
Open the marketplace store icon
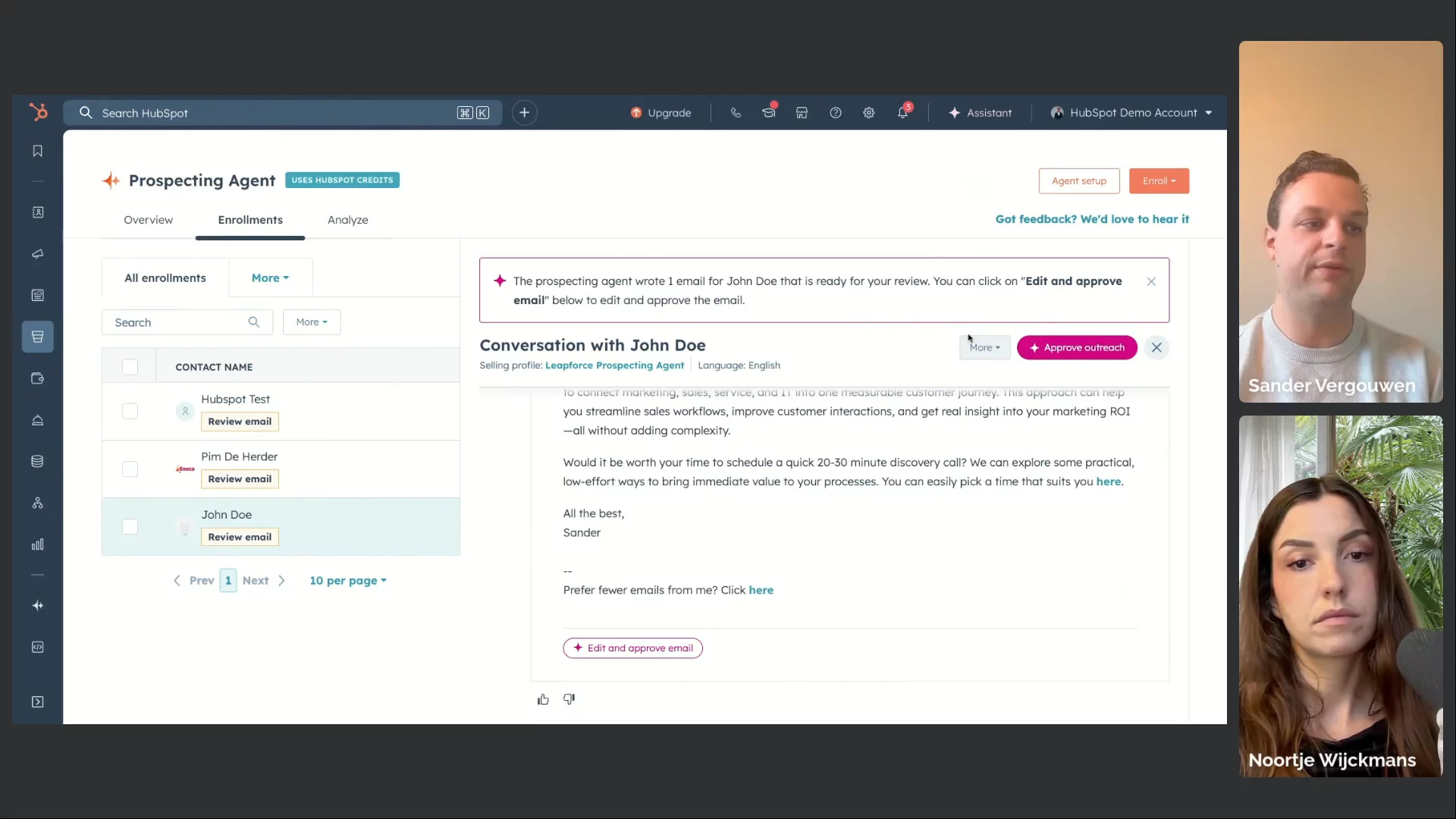pyautogui.click(x=802, y=113)
